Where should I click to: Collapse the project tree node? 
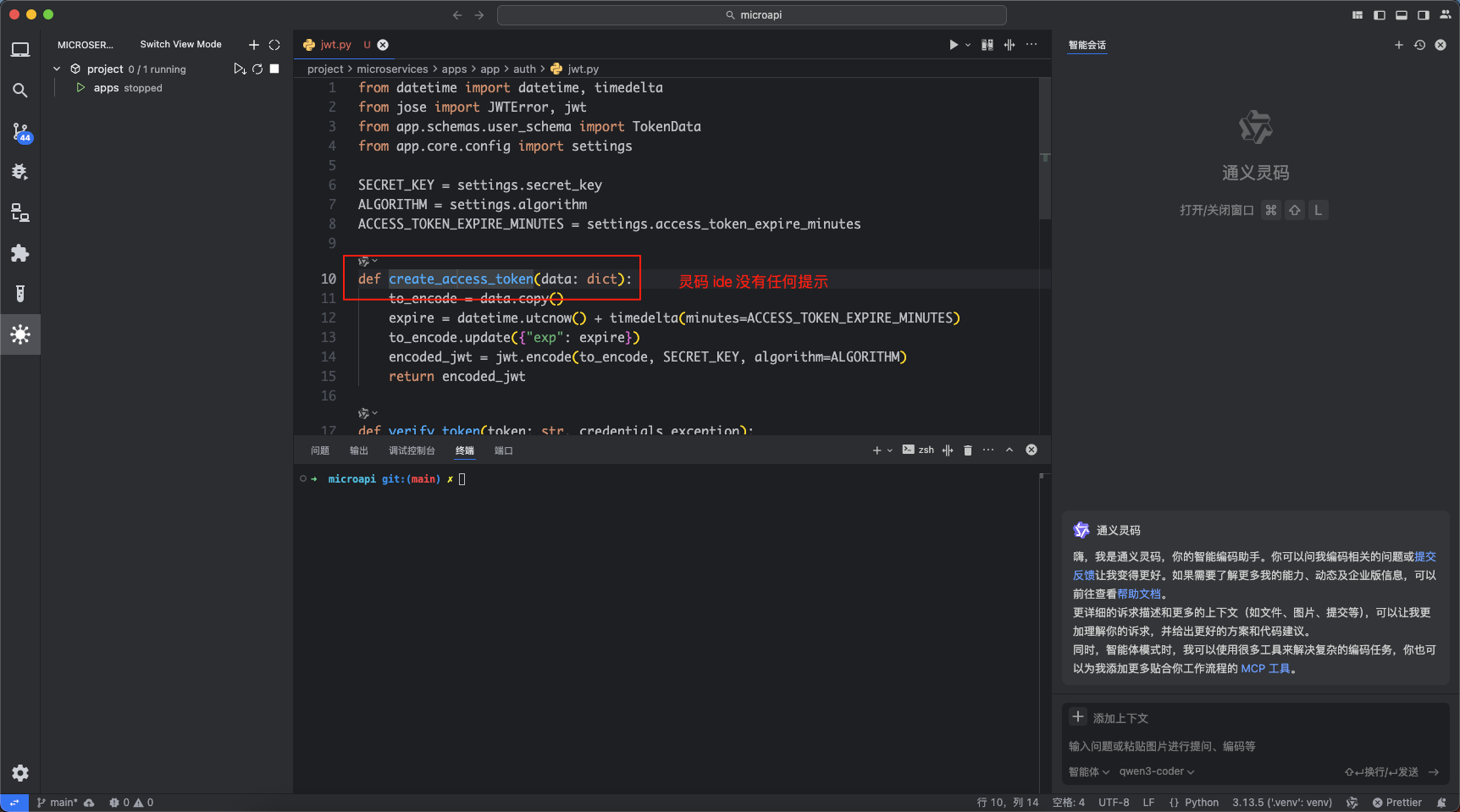click(57, 69)
